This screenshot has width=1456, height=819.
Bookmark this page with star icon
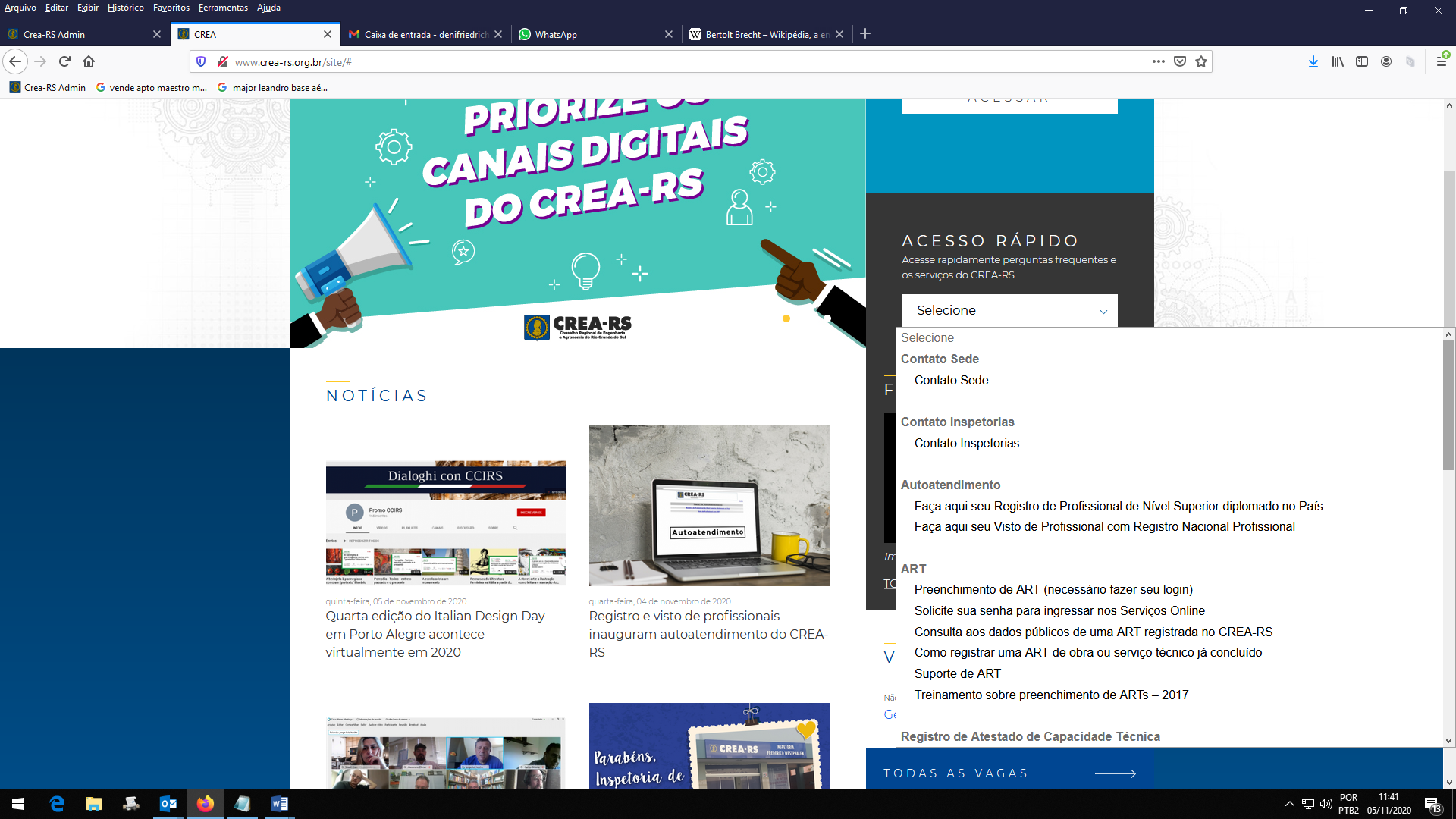pyautogui.click(x=1201, y=61)
